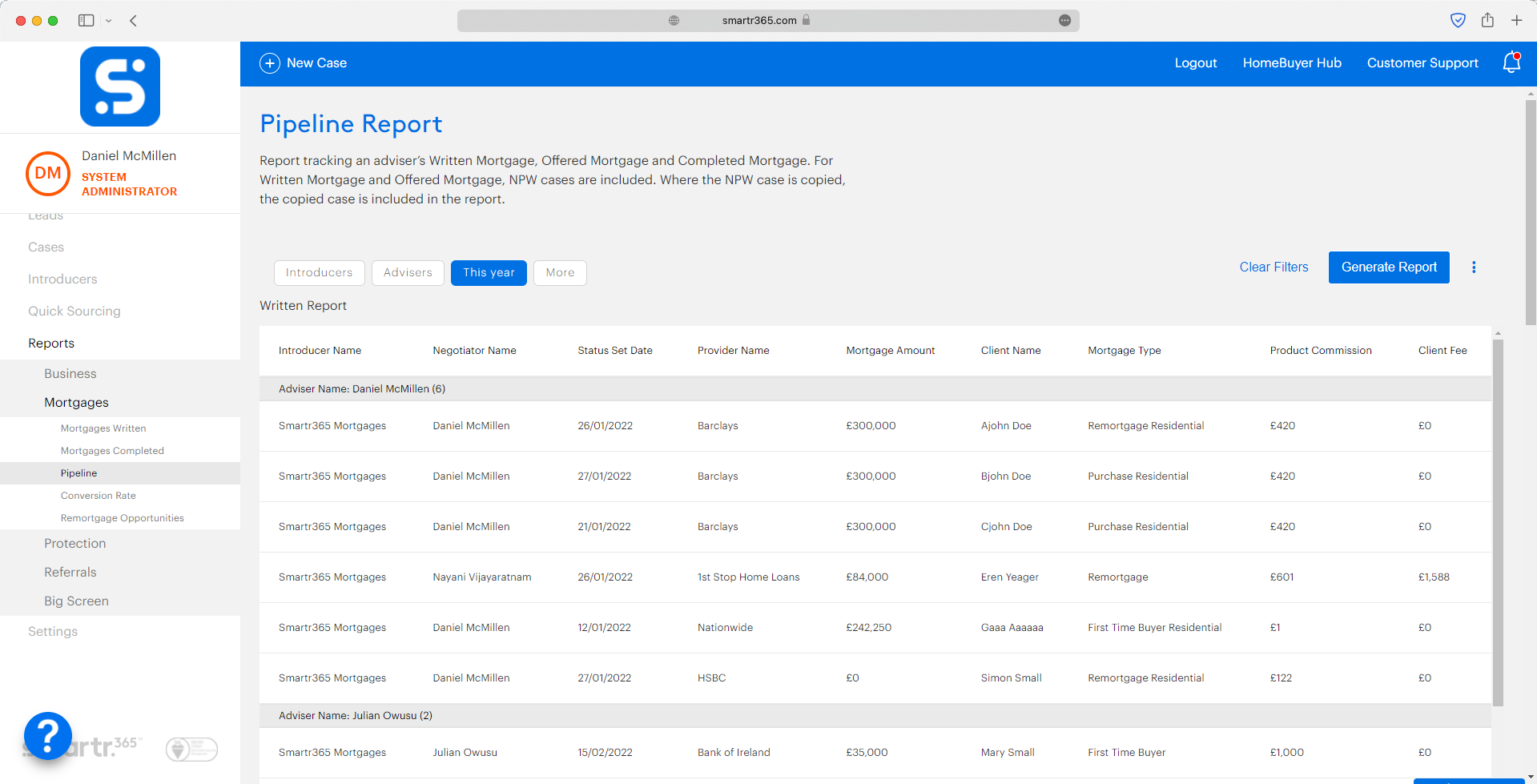Click the Nationwide provider cell
Image resolution: width=1537 pixels, height=784 pixels.
pyautogui.click(x=725, y=628)
